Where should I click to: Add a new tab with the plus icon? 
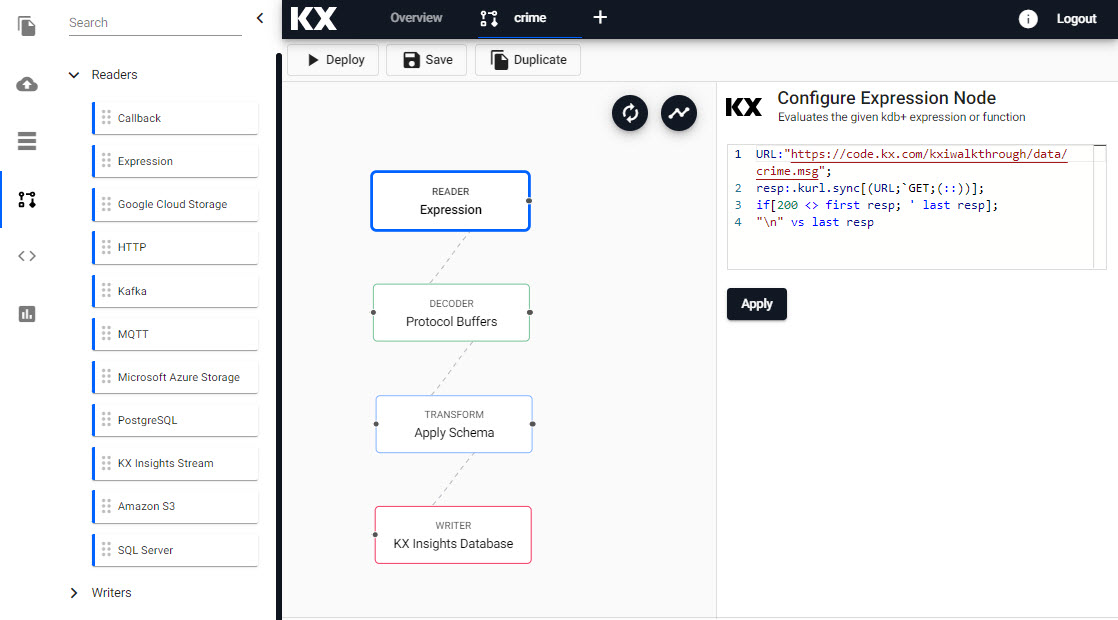[x=600, y=17]
